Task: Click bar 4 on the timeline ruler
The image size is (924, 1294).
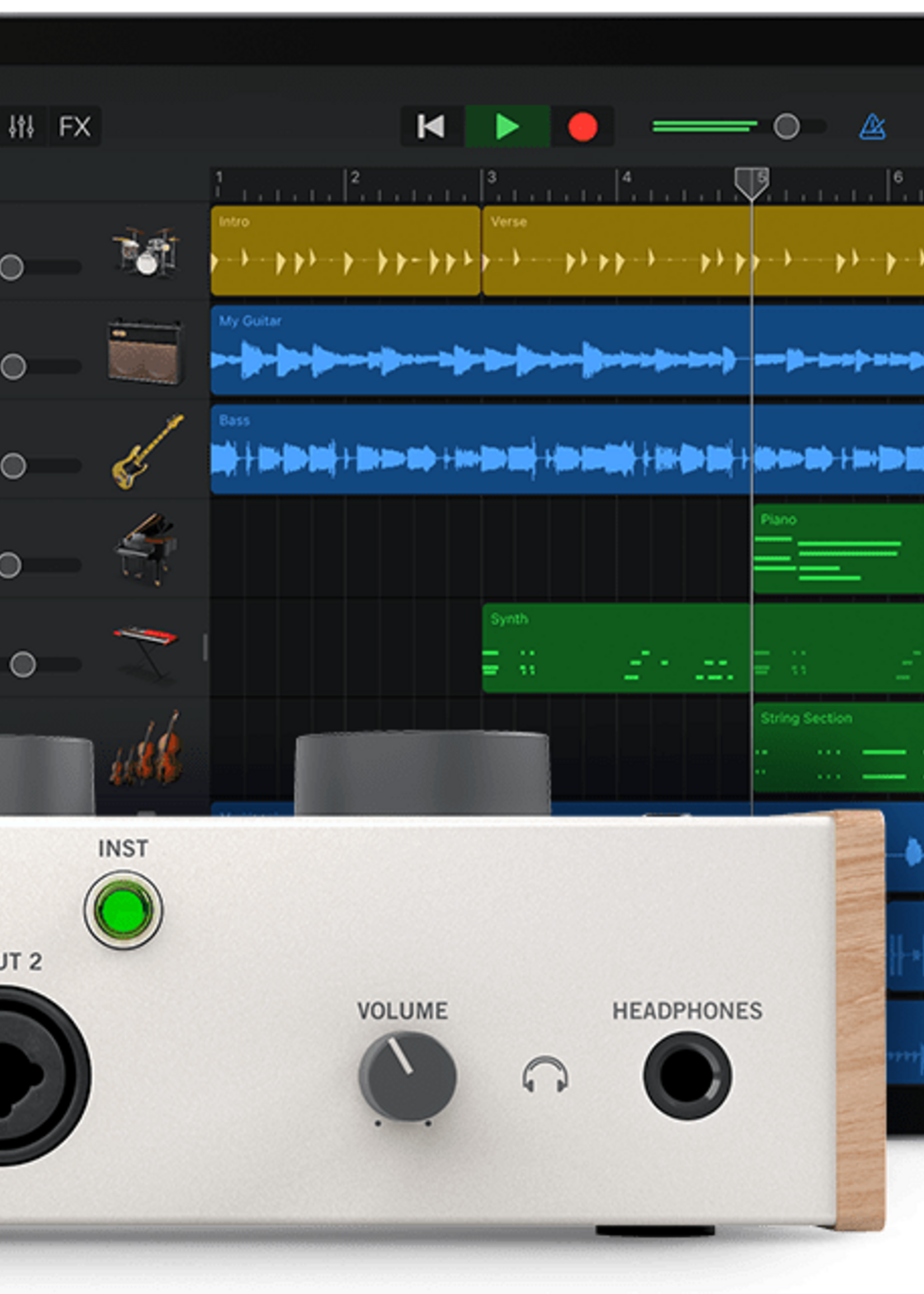Action: pos(626,177)
